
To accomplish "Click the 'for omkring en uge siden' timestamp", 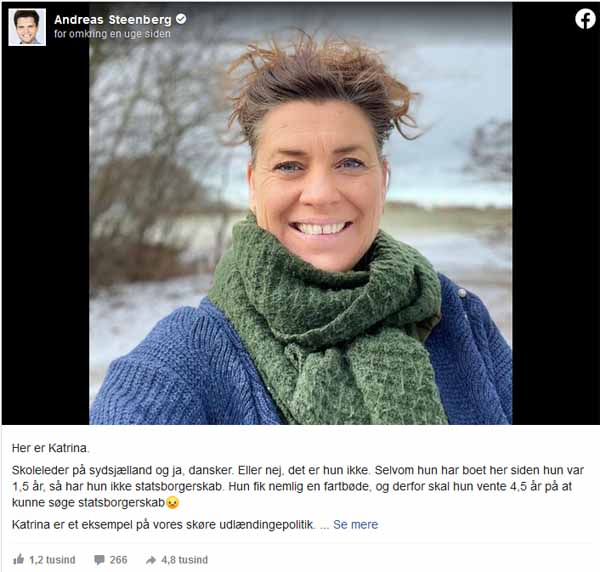I will [x=112, y=34].
